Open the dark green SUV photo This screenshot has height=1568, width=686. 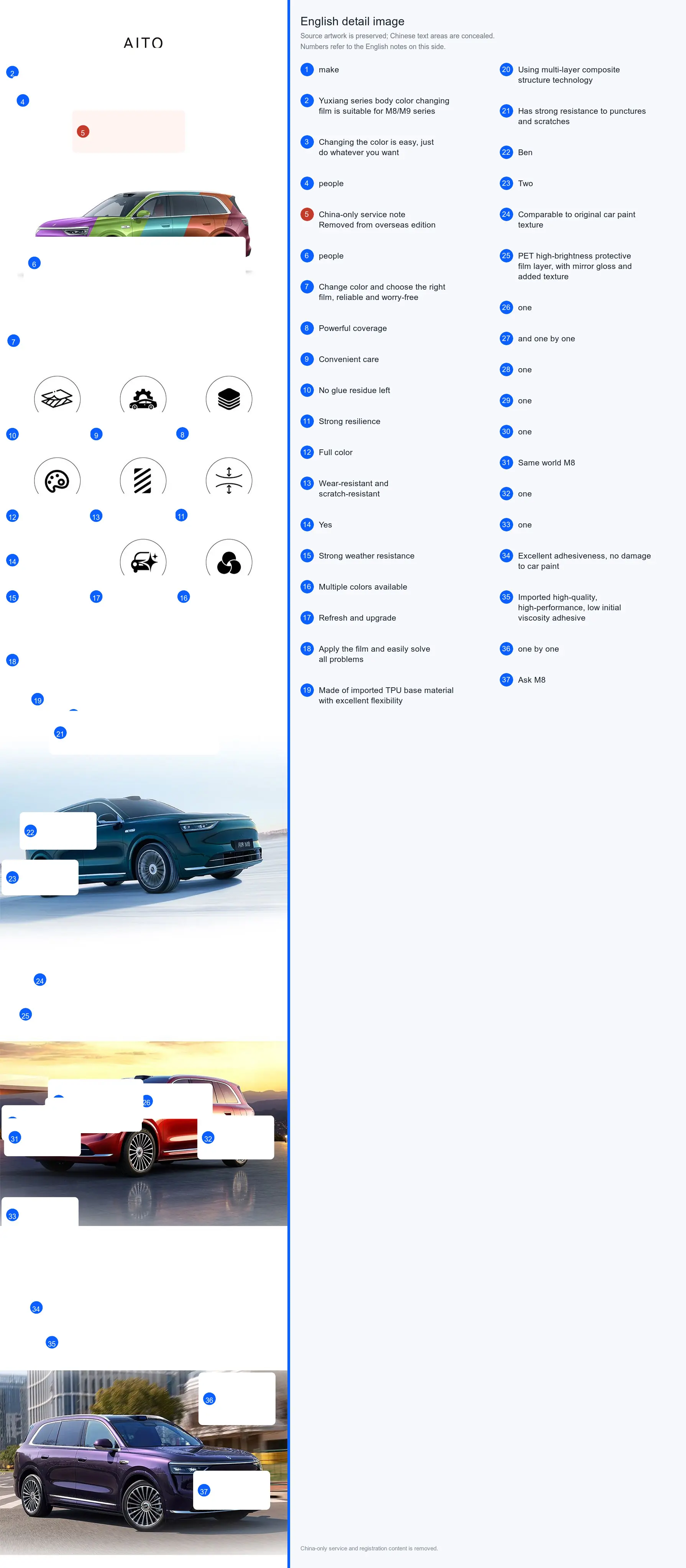tap(144, 843)
